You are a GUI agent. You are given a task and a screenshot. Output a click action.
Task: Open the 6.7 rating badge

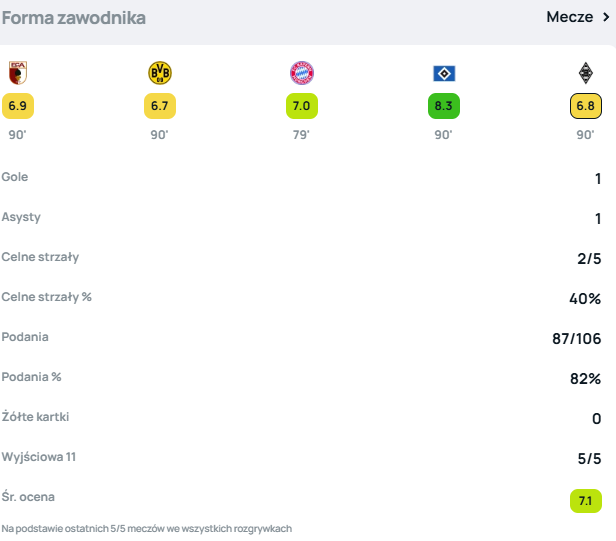click(159, 105)
